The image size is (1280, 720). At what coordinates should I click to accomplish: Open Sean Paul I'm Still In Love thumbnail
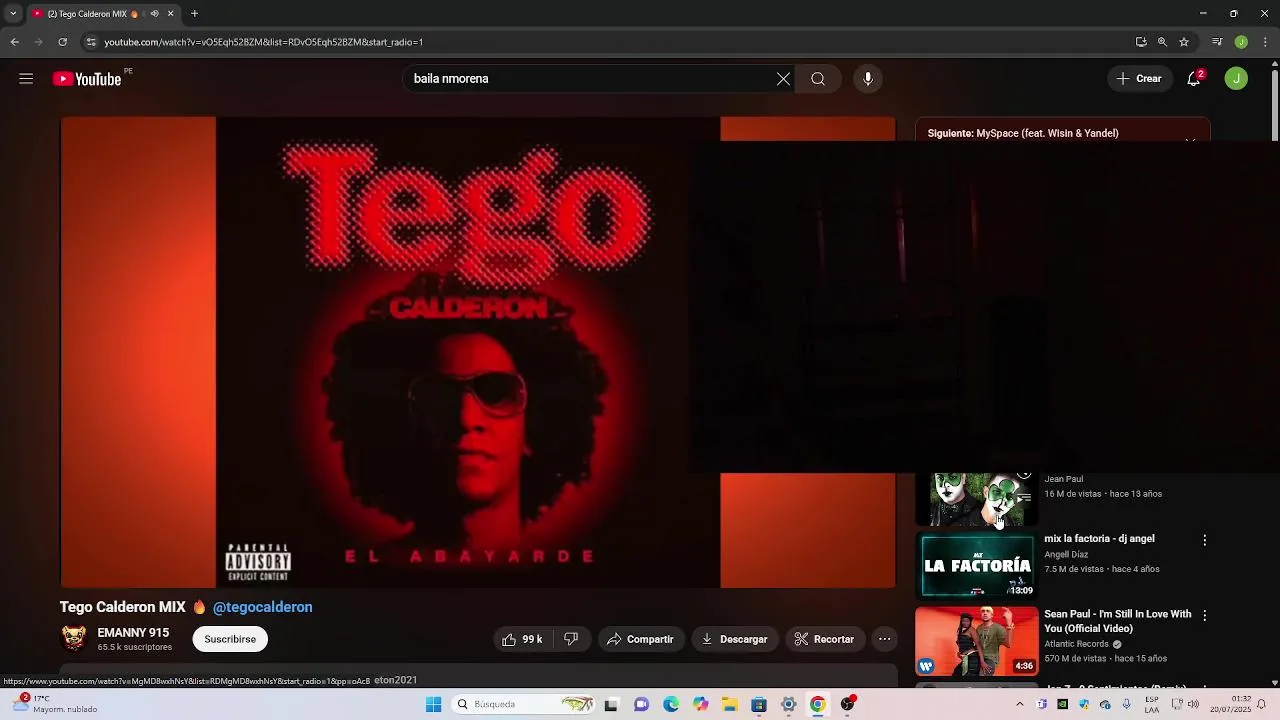[977, 641]
